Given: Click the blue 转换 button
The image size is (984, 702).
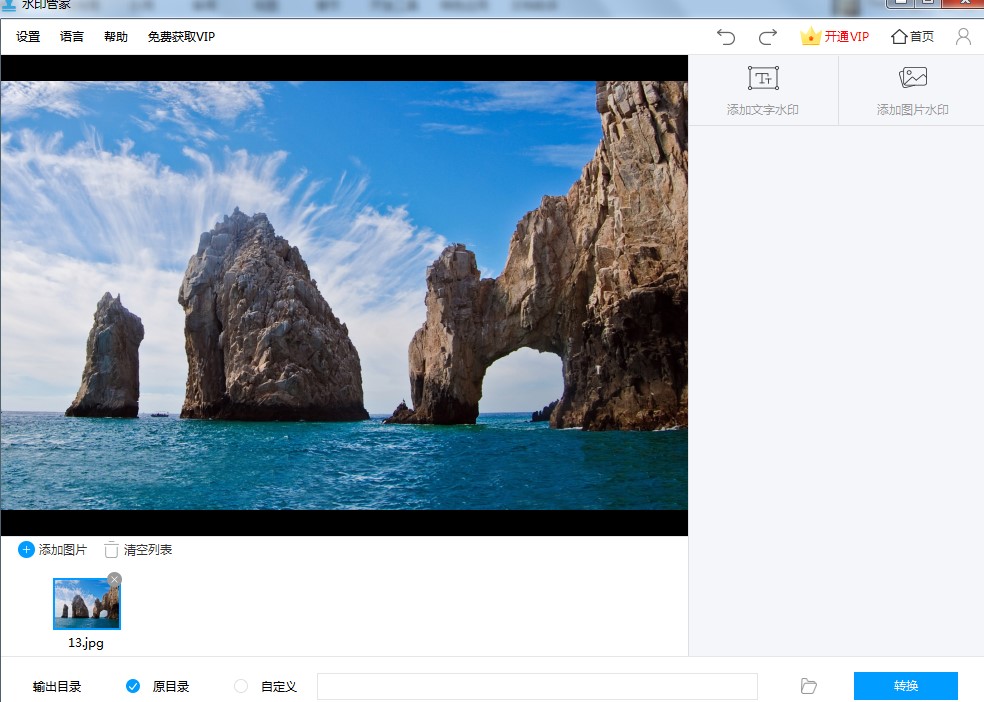Looking at the screenshot, I should [x=906, y=686].
